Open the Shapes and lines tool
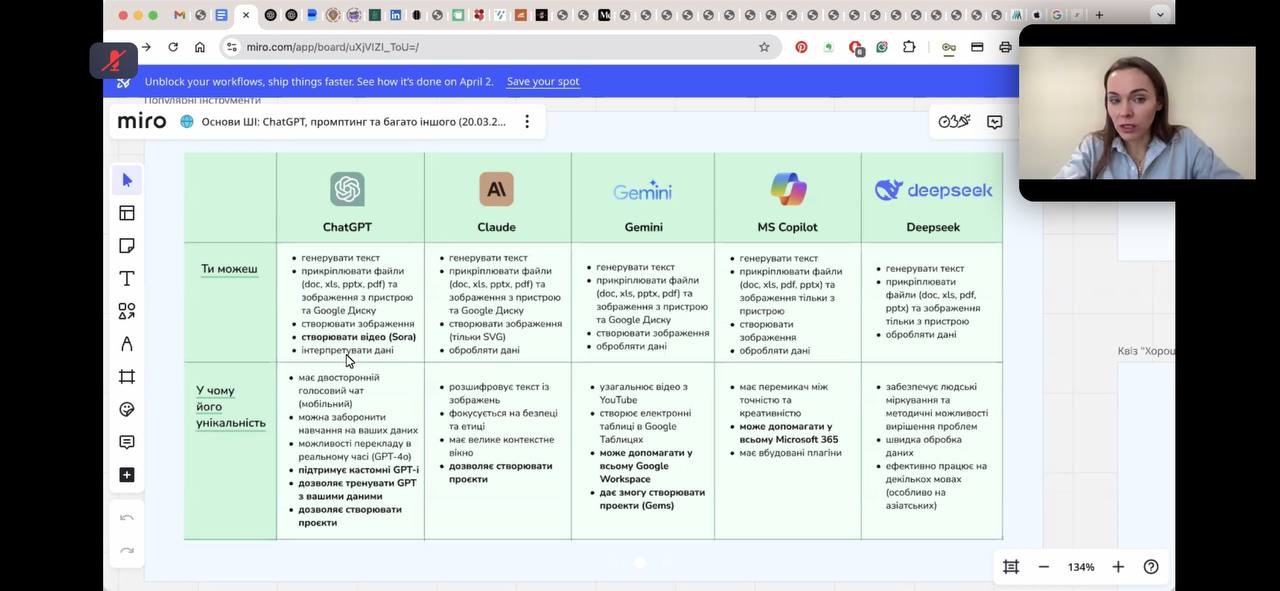Screen dimensions: 1280x591 pyautogui.click(x=127, y=311)
